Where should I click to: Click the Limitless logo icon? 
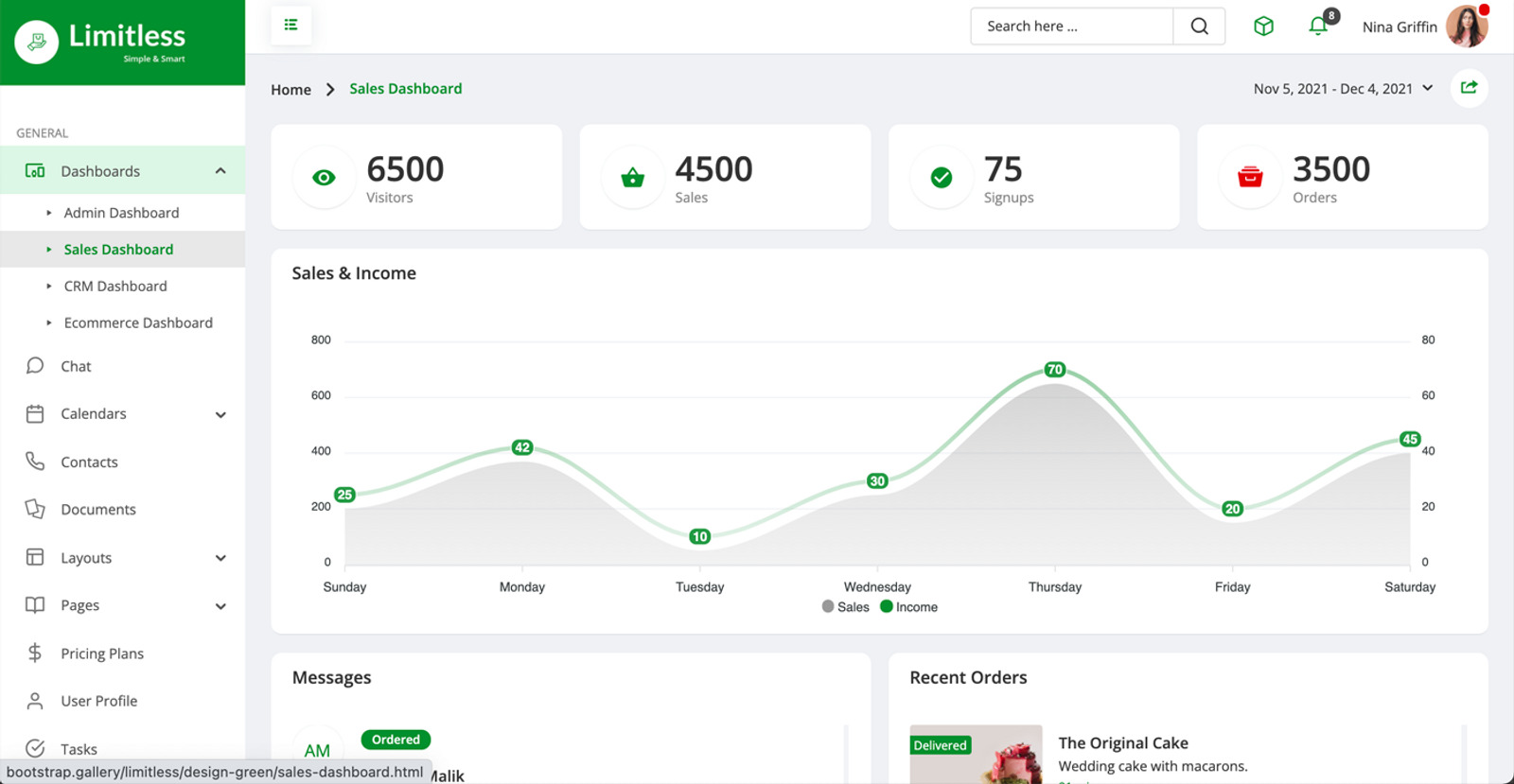(x=37, y=42)
